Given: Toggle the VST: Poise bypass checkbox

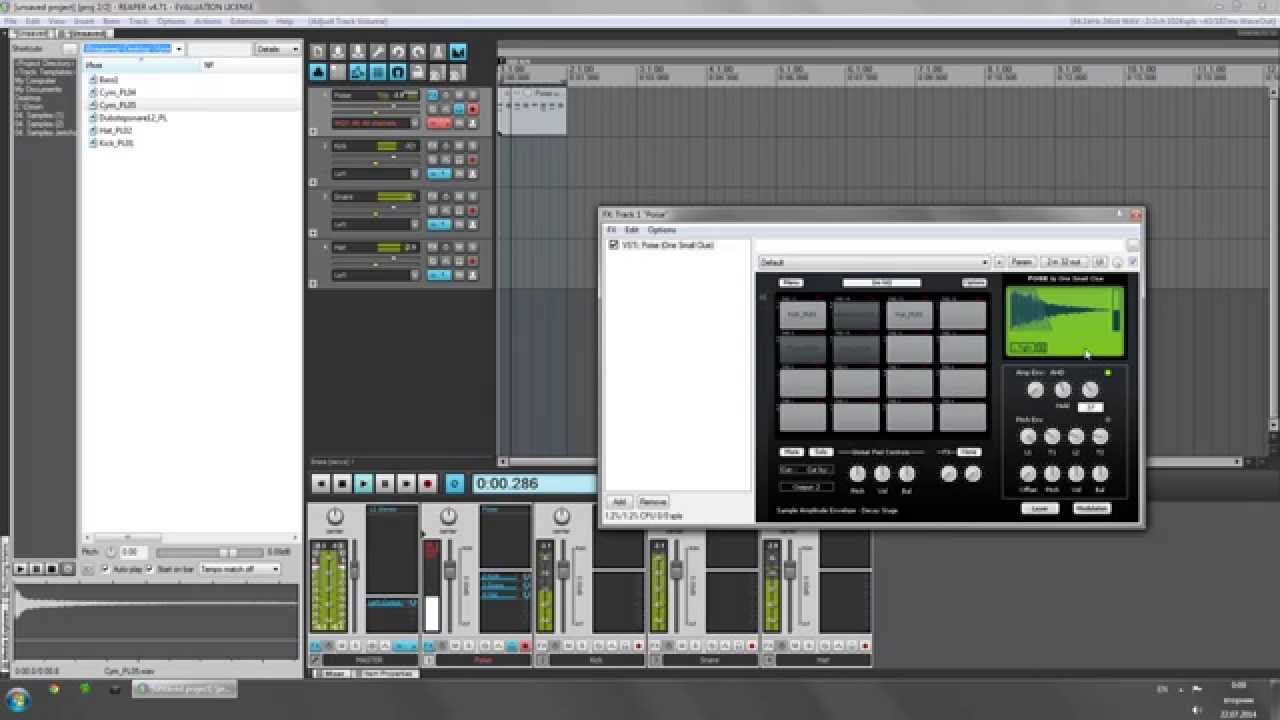Looking at the screenshot, I should pos(614,245).
